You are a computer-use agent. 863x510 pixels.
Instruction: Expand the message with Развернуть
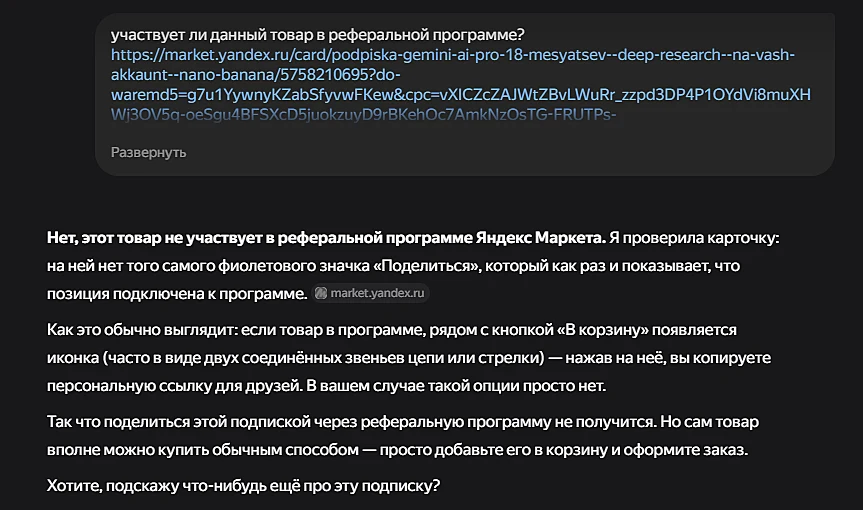[x=149, y=152]
